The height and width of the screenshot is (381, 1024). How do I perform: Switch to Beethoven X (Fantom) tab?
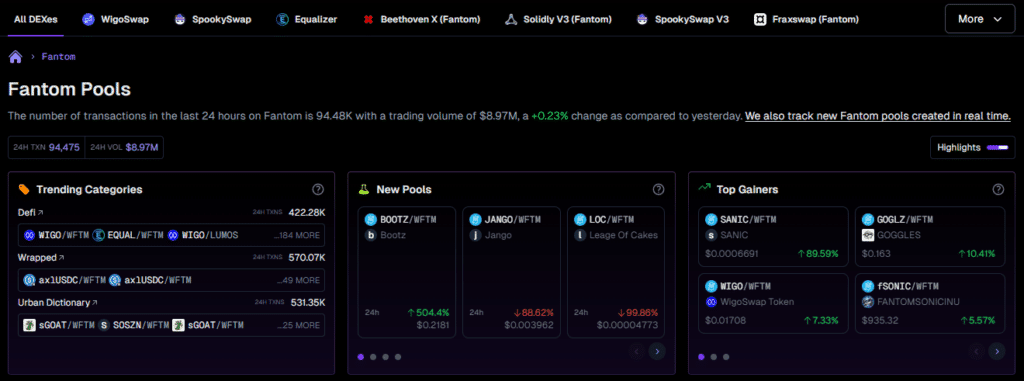tap(421, 20)
